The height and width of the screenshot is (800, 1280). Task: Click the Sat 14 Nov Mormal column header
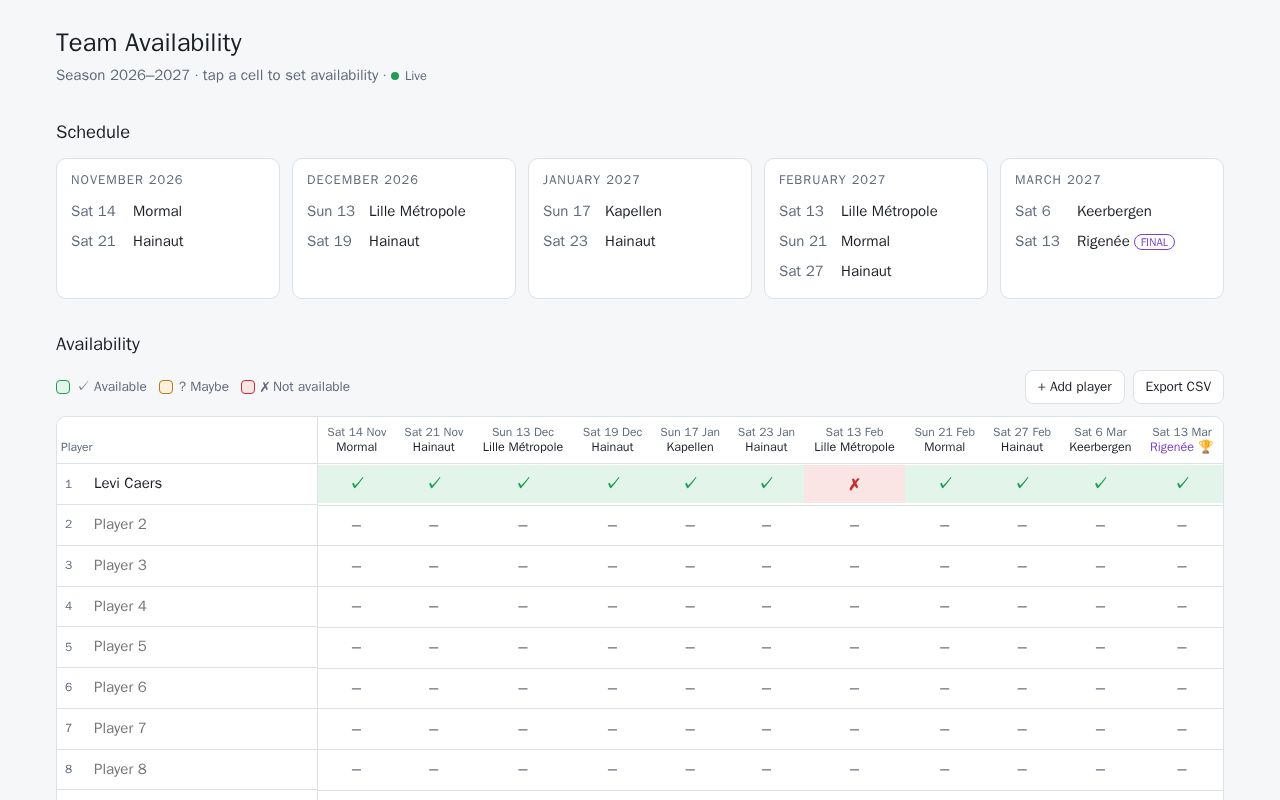pyautogui.click(x=357, y=440)
